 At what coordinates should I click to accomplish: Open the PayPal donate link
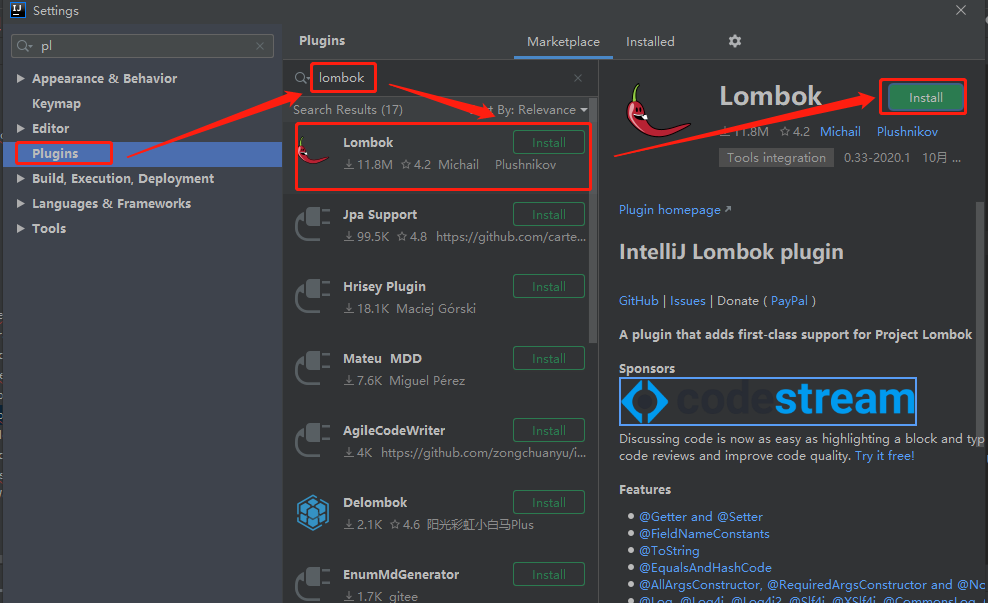click(789, 301)
